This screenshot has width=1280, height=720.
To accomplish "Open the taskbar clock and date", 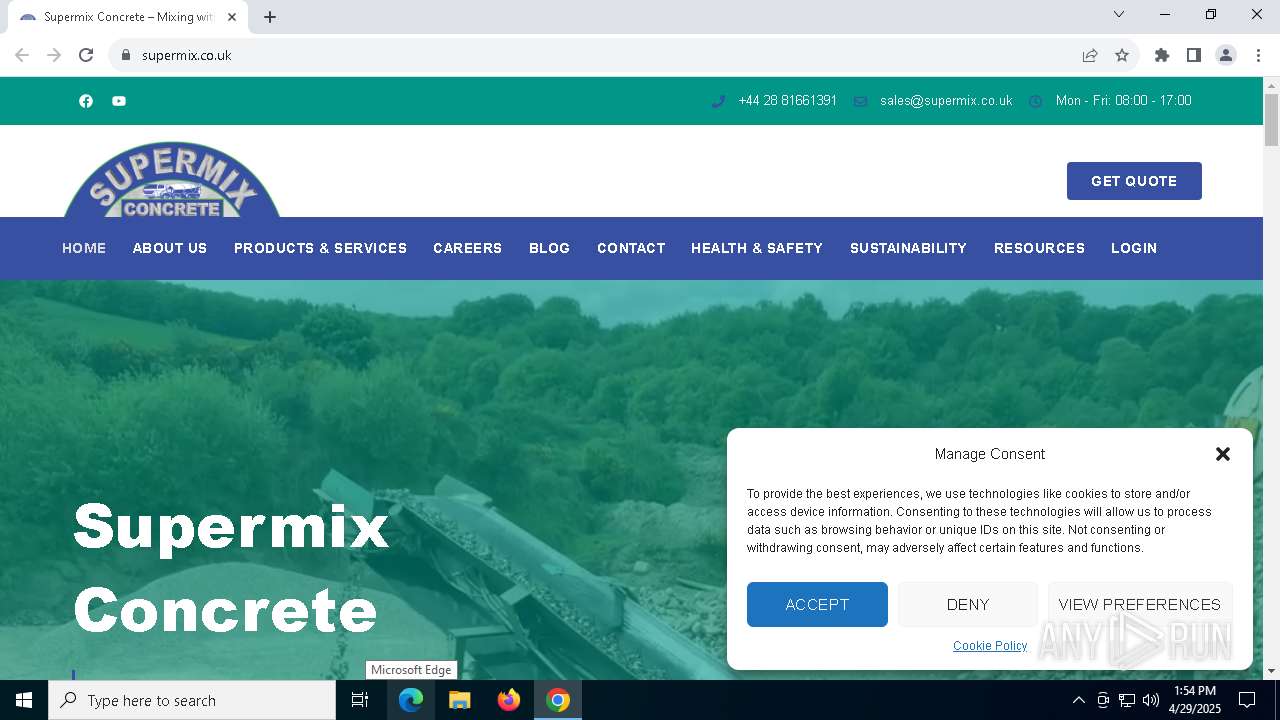I will click(x=1195, y=700).
